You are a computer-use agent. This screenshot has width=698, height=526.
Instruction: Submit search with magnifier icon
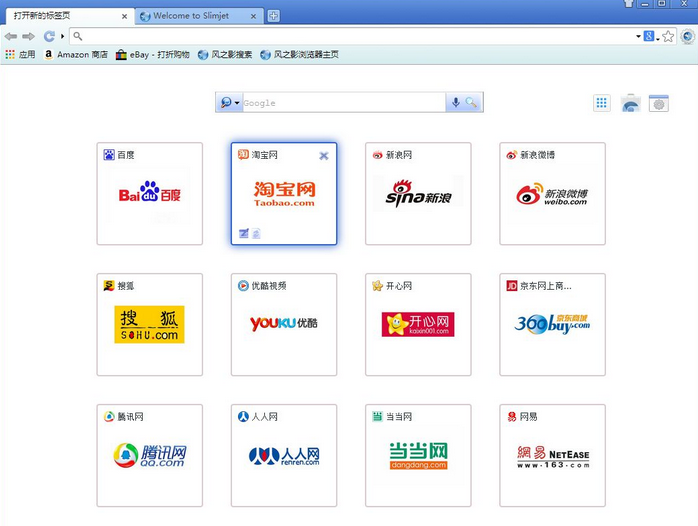pyautogui.click(x=471, y=103)
